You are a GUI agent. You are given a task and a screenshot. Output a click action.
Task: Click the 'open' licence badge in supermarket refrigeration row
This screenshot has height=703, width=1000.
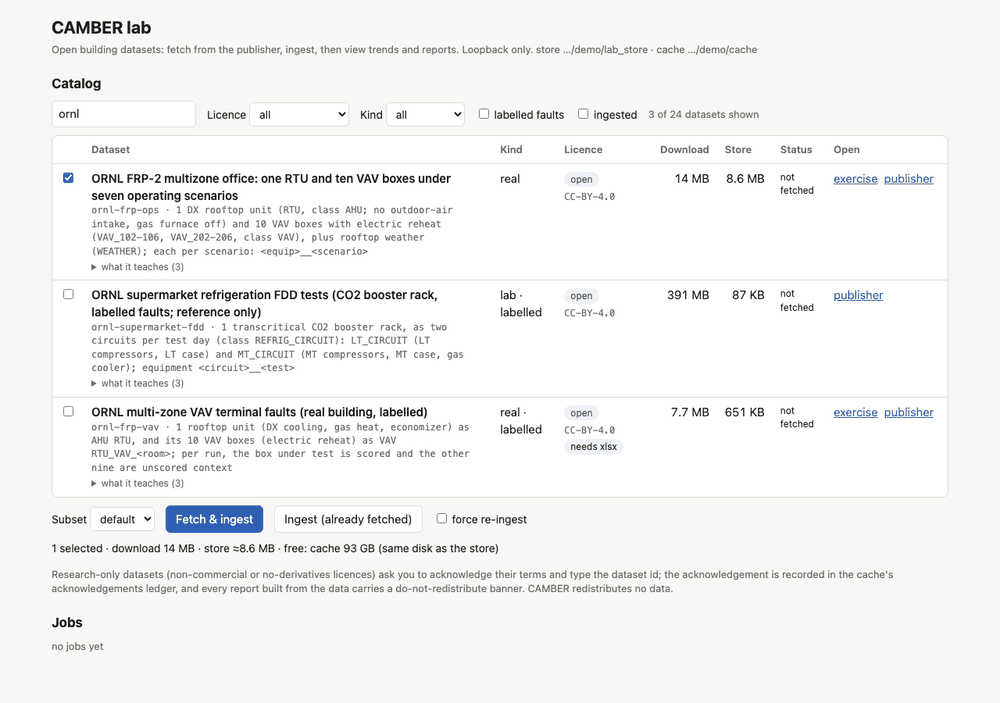point(581,296)
